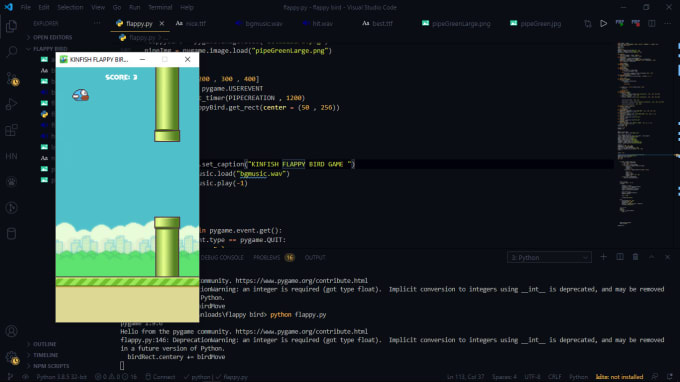Open the notifications bell in status bar

670,377
